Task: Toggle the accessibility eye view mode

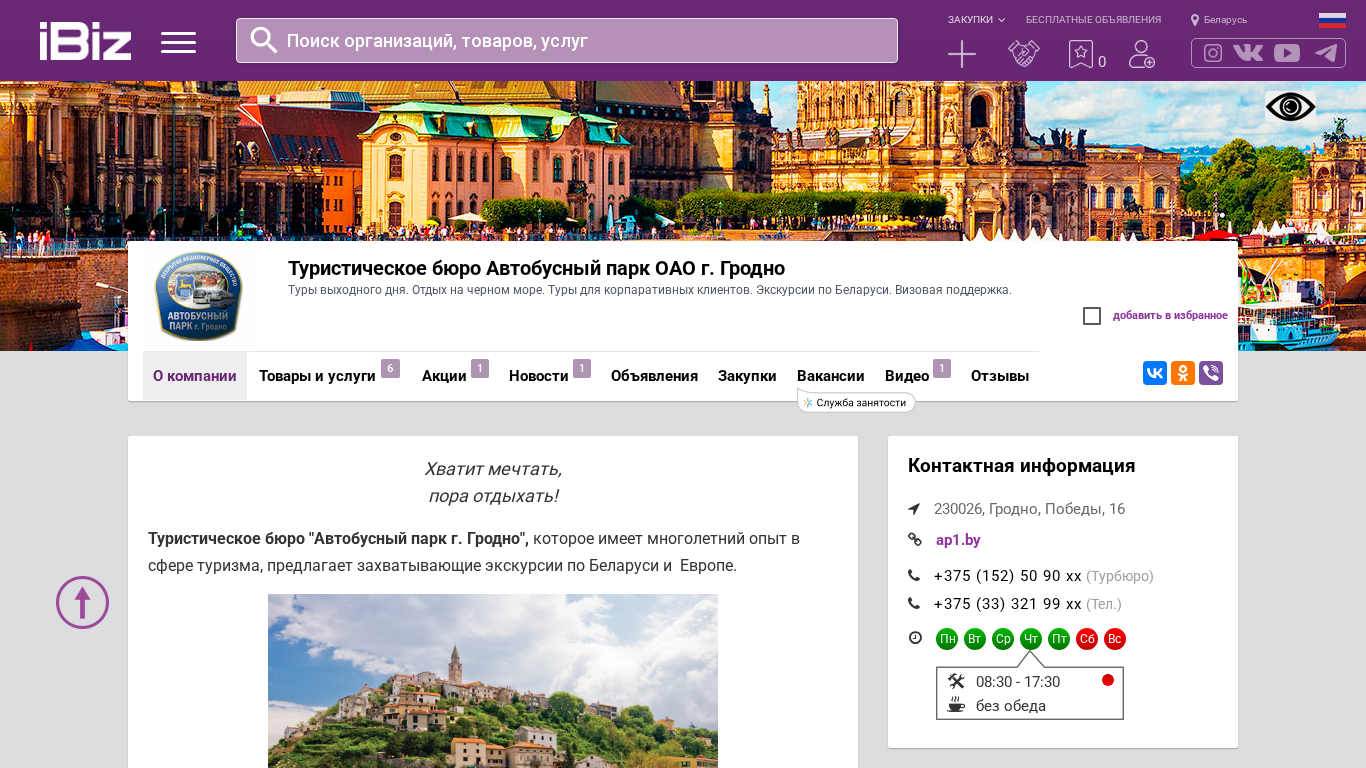Action: point(1290,107)
